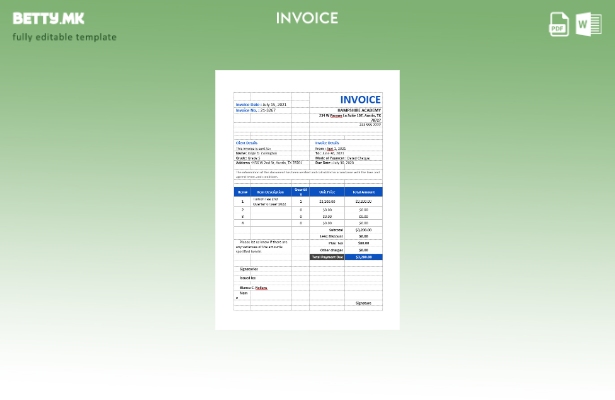Click the Total Amount column header
This screenshot has height=400, width=615.
point(363,191)
